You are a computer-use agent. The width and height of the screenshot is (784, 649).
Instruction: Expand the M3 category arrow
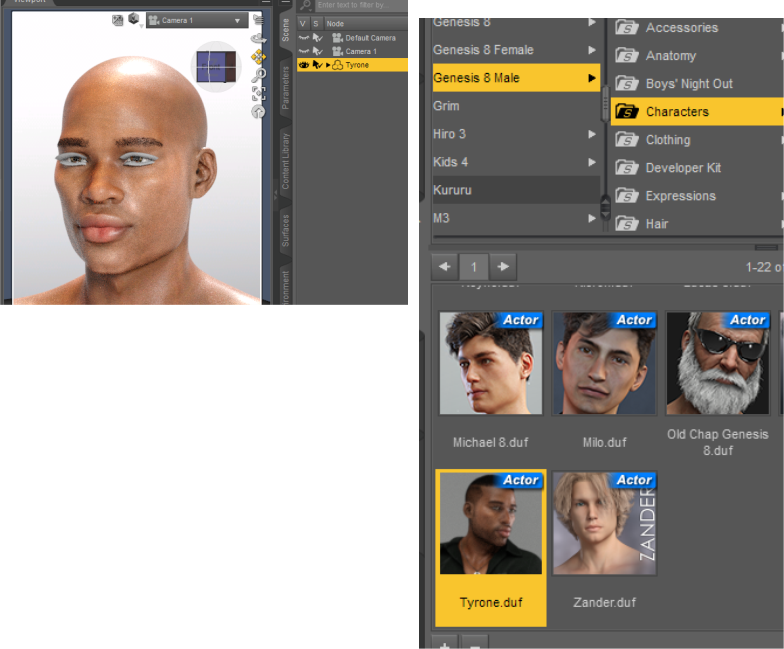point(592,218)
